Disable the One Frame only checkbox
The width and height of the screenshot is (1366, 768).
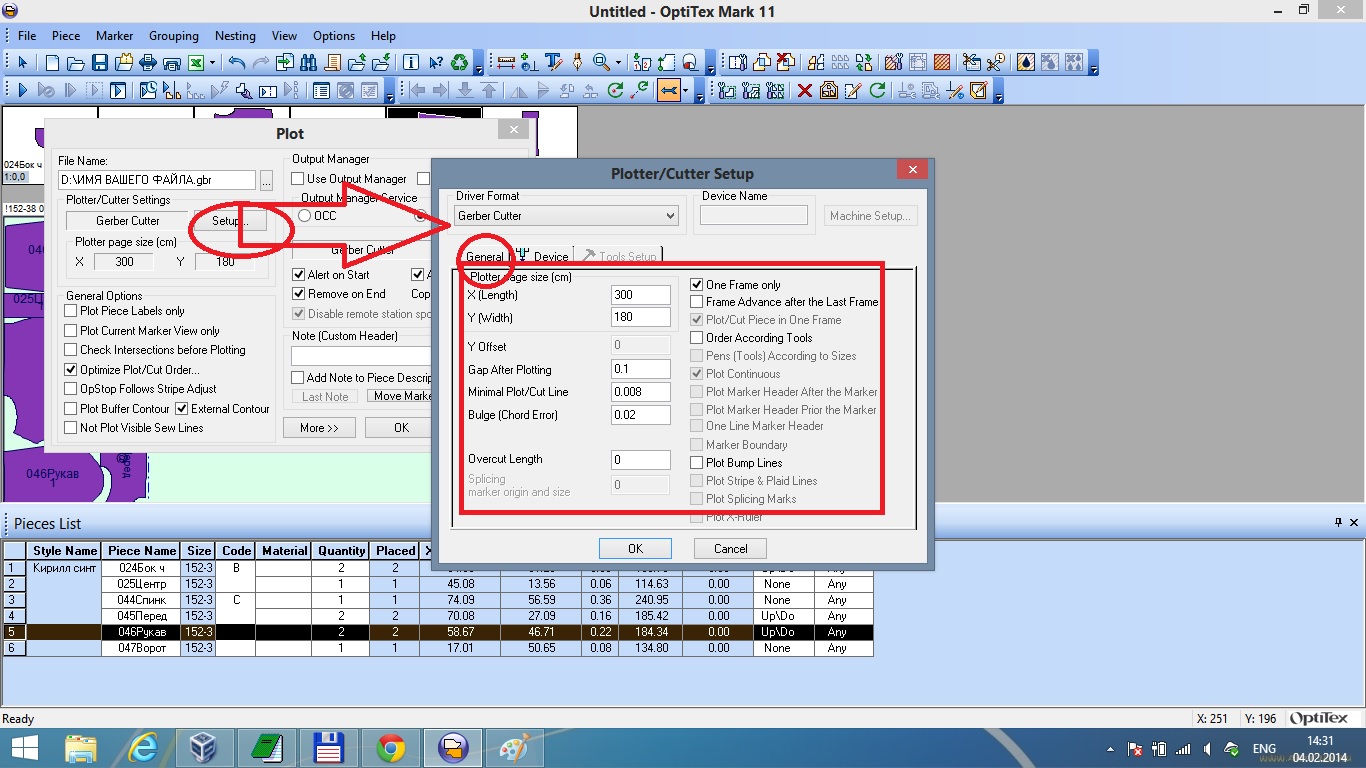tap(697, 285)
